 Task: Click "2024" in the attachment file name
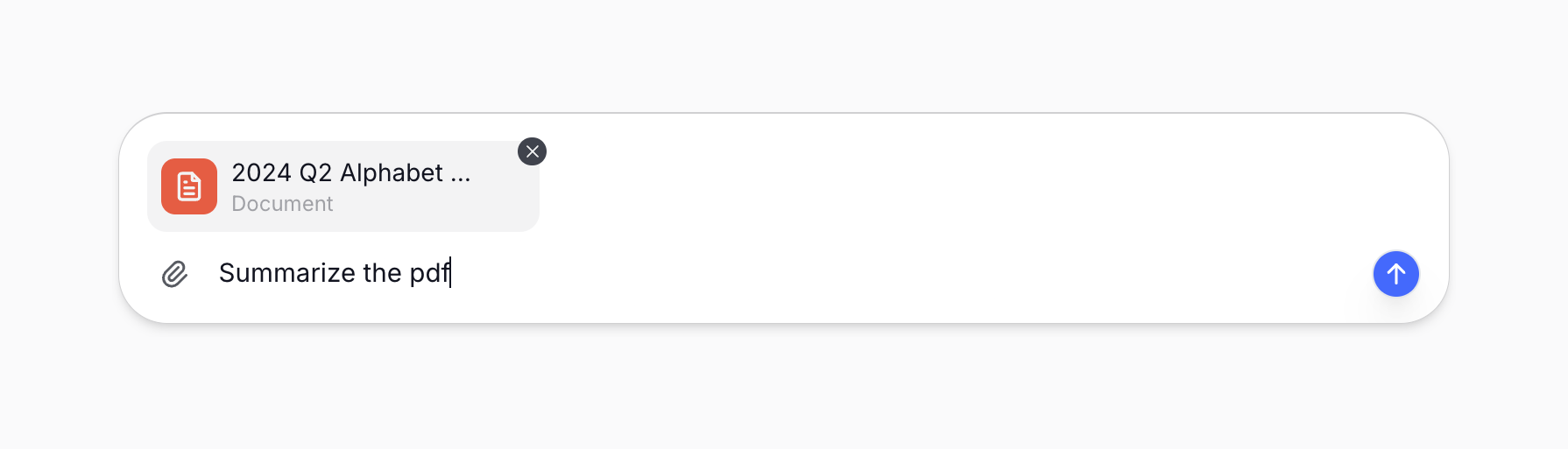[261, 173]
